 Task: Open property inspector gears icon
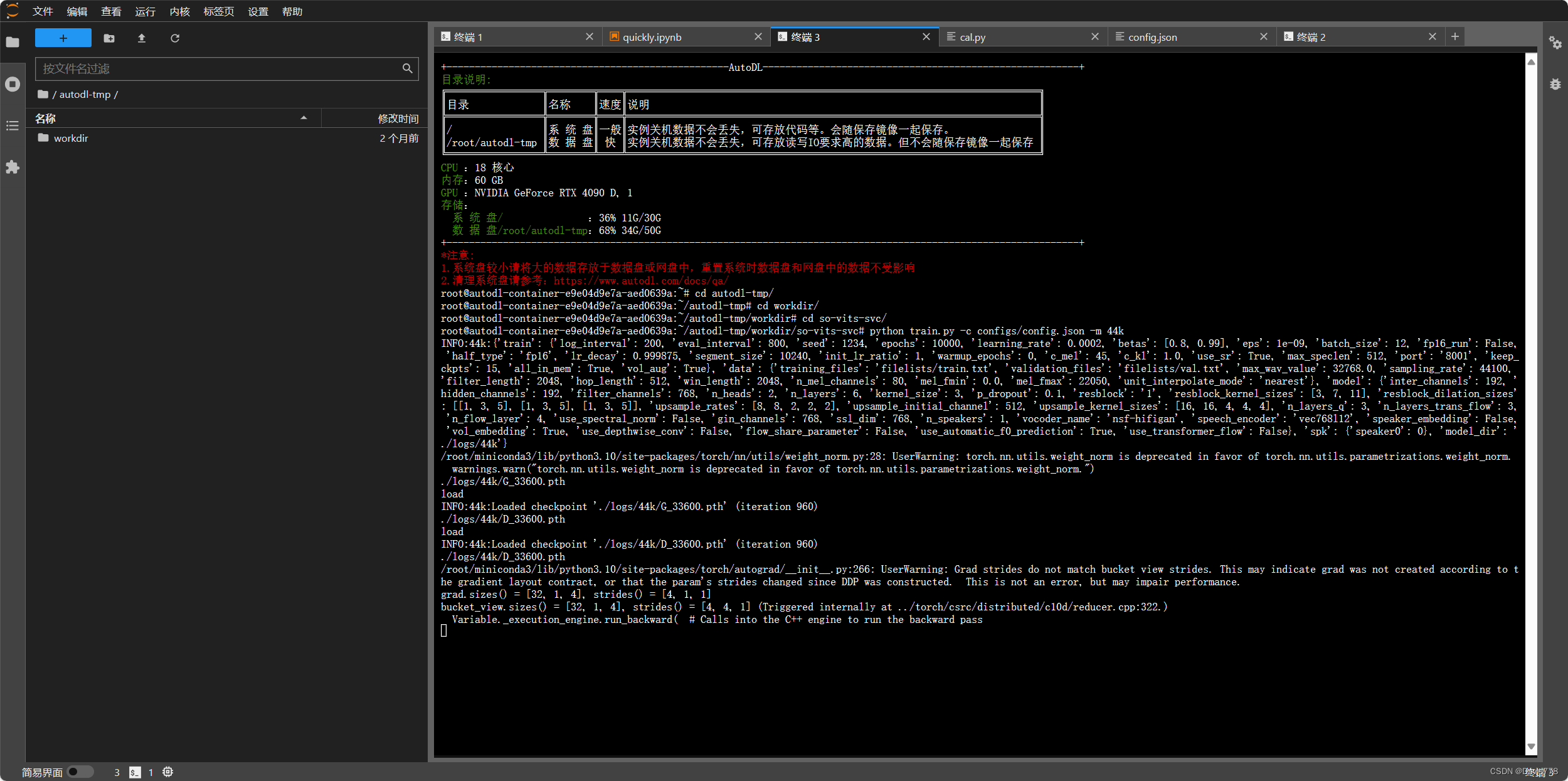[x=1555, y=43]
